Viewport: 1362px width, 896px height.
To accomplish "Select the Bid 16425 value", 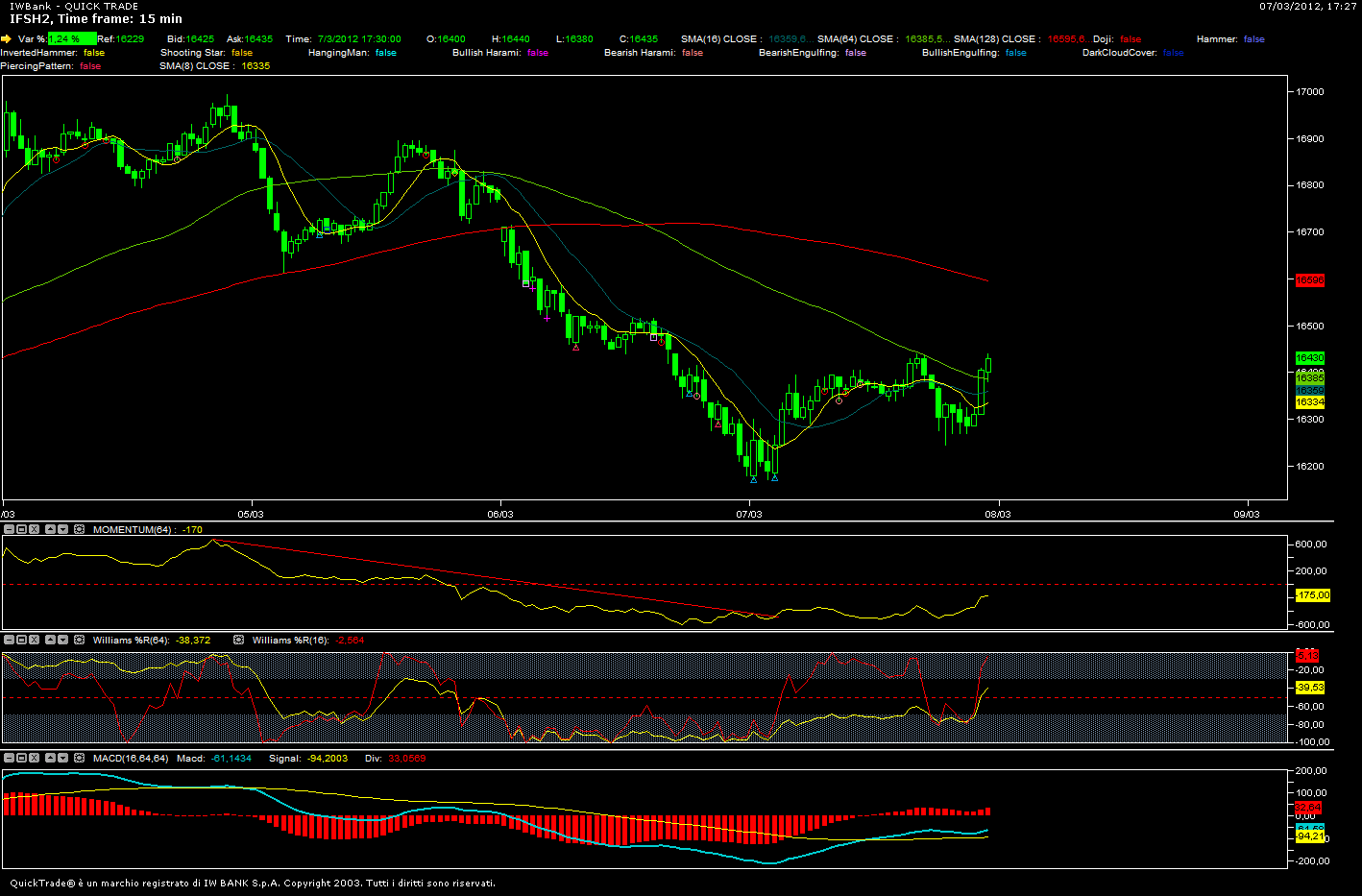I will (x=200, y=39).
